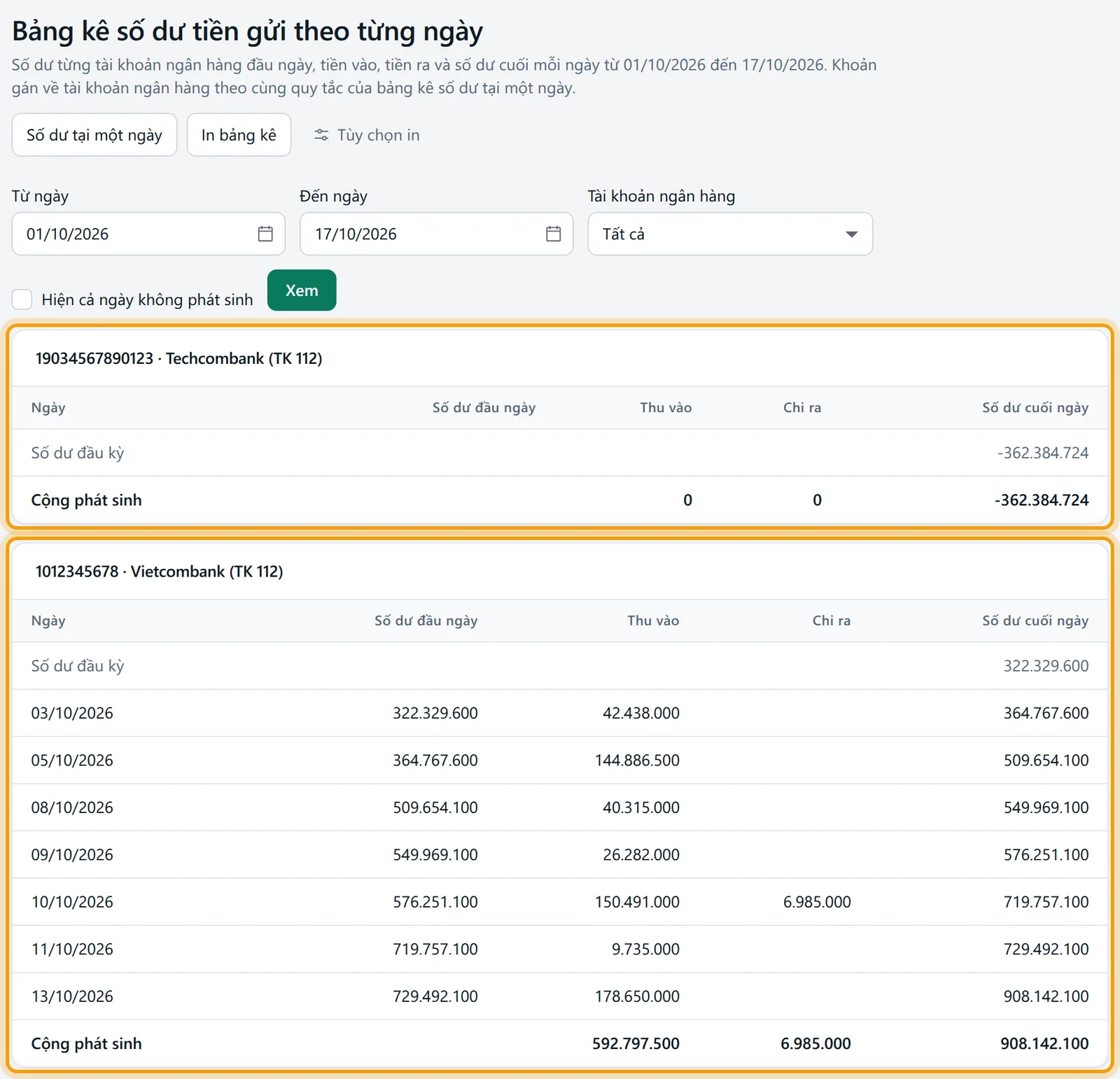
Task: Select Thu vào amount 144.886.500
Action: coord(637,761)
